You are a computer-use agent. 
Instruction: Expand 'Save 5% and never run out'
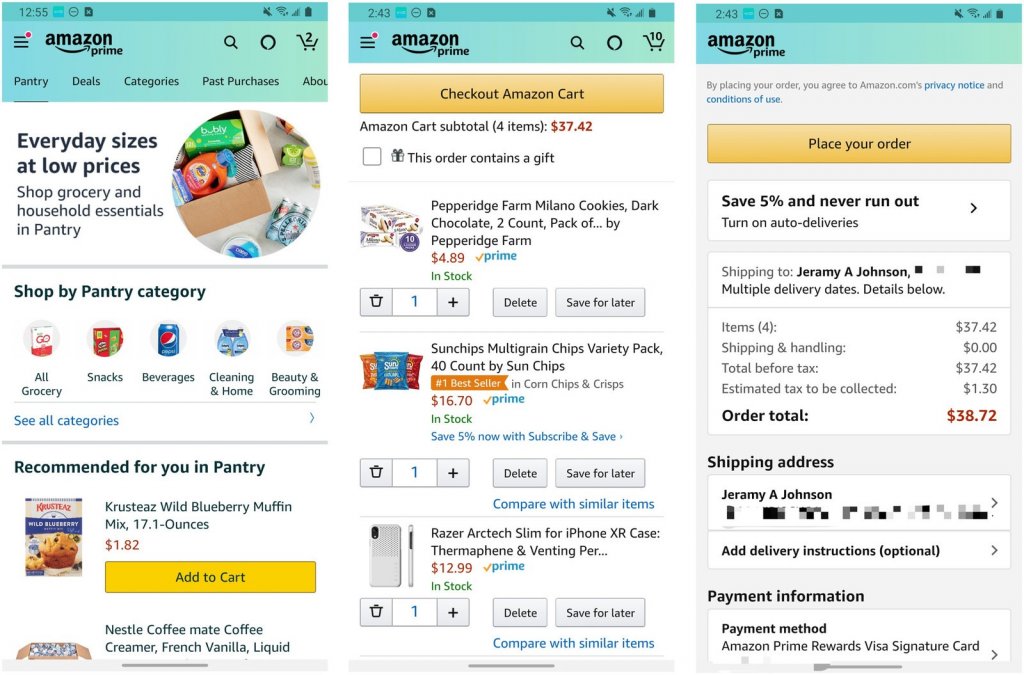tap(858, 210)
